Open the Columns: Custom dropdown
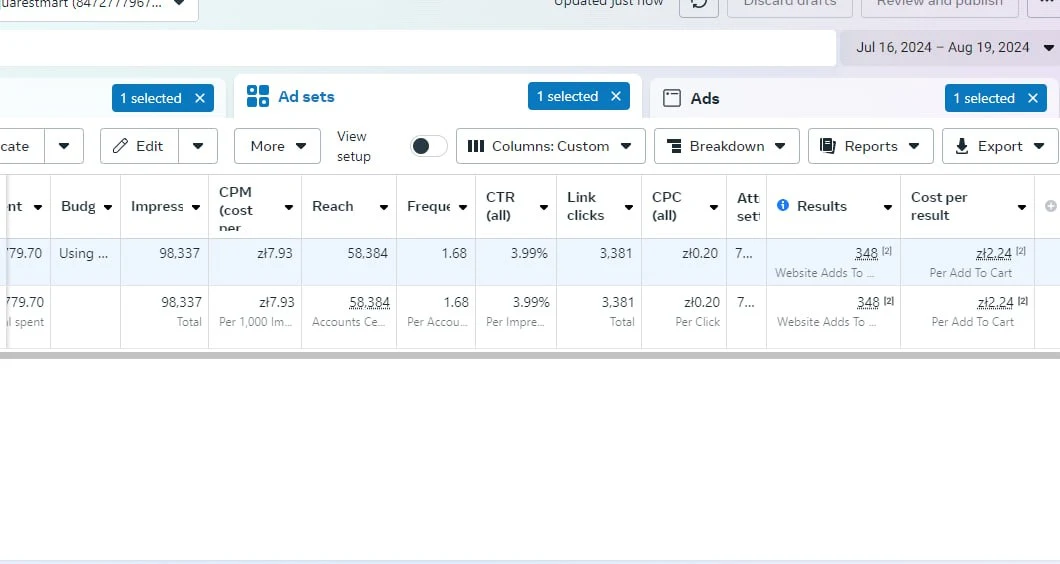1060x564 pixels. [550, 146]
